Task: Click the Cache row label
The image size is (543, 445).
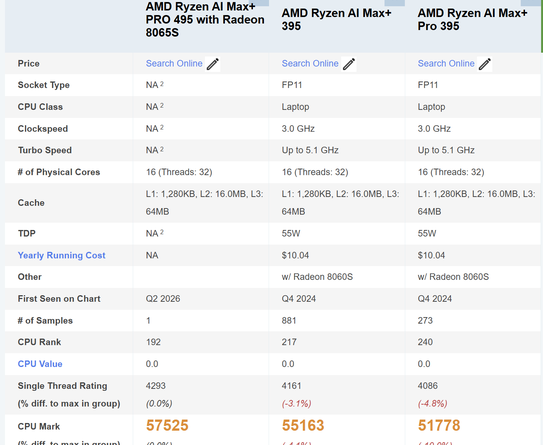Action: click(31, 203)
